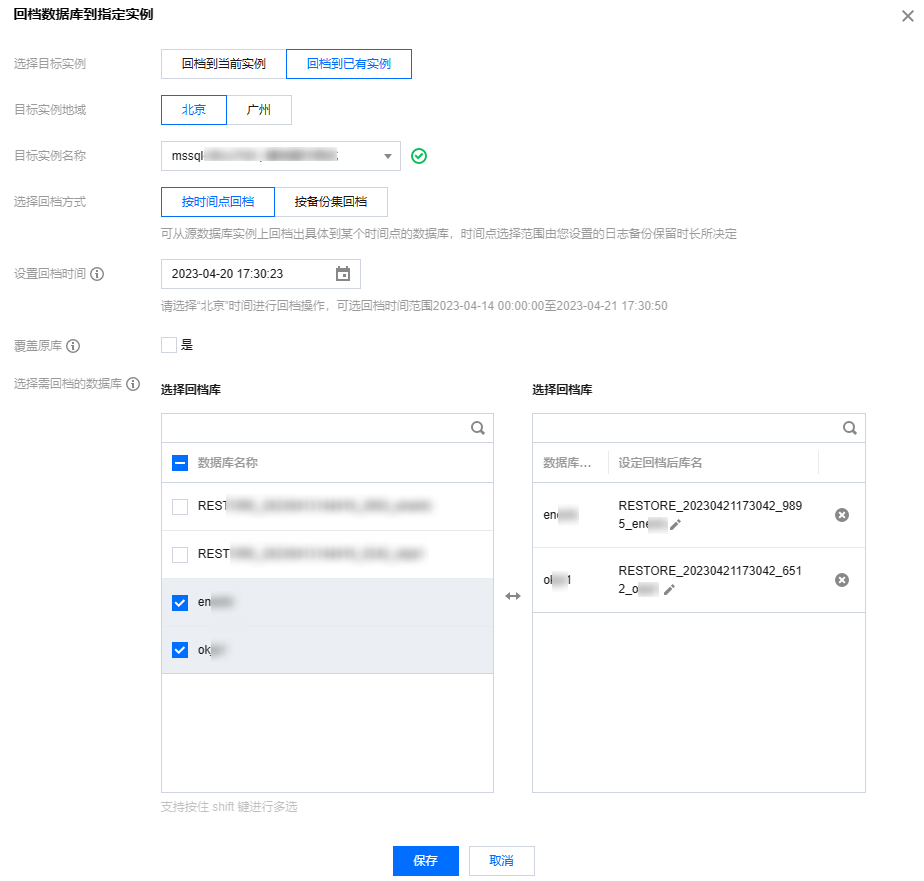Click info icon beside 覆盖原库

pyautogui.click(x=73, y=346)
